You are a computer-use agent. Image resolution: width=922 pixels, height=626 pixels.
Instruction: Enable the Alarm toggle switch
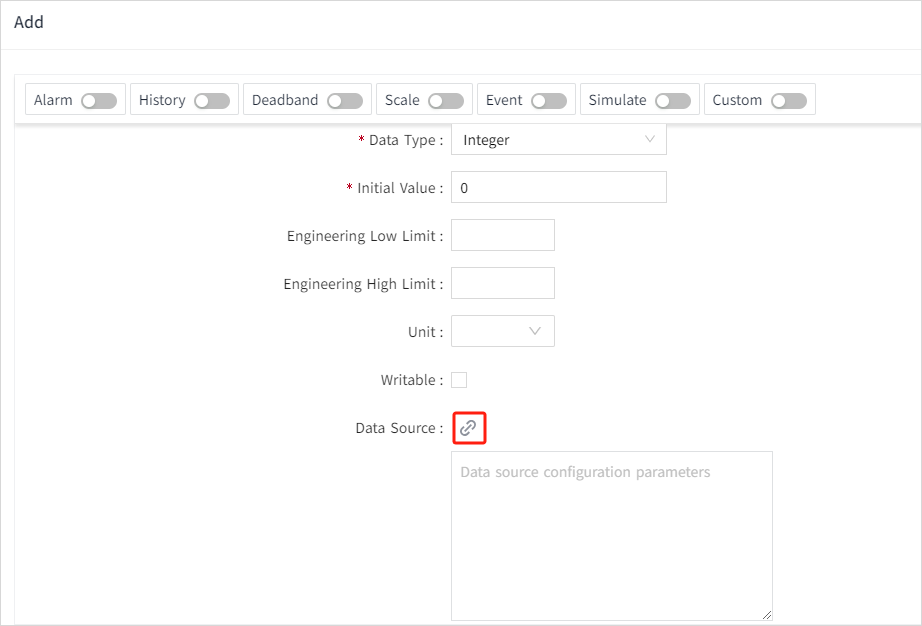click(99, 101)
